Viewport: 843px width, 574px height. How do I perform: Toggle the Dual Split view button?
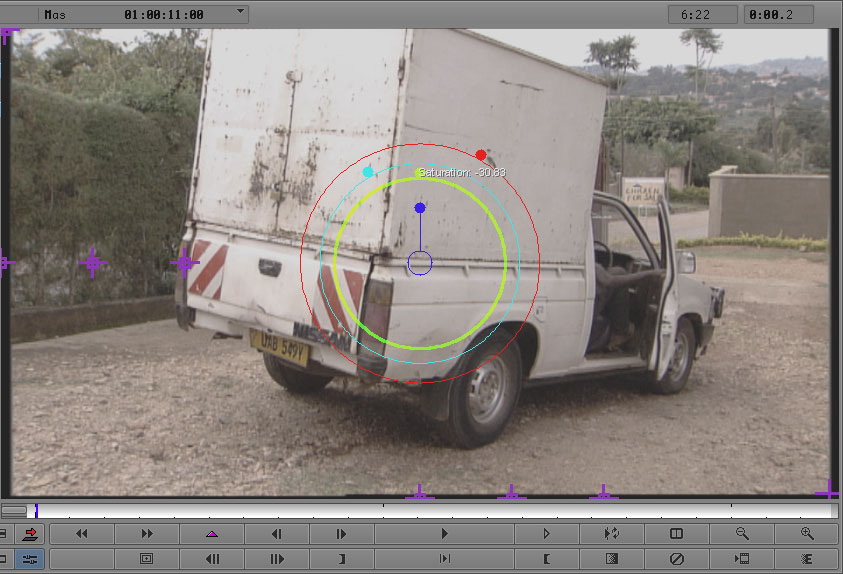tap(677, 534)
